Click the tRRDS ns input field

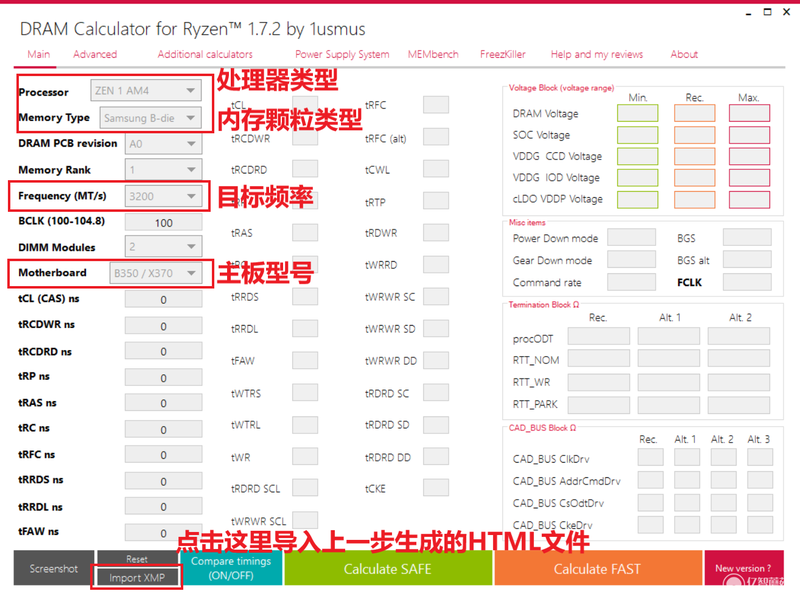pyautogui.click(x=163, y=481)
